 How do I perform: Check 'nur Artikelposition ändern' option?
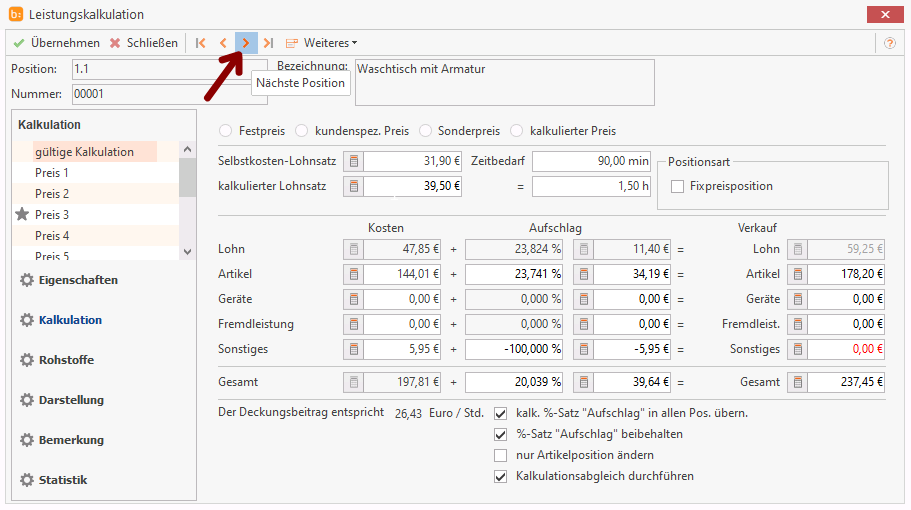[501, 455]
